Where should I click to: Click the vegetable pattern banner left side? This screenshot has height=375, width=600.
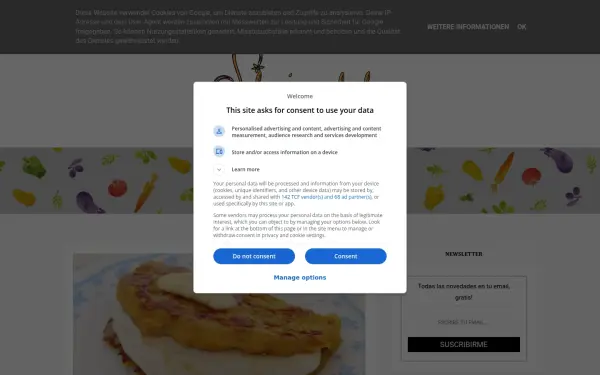pyautogui.click(x=96, y=180)
